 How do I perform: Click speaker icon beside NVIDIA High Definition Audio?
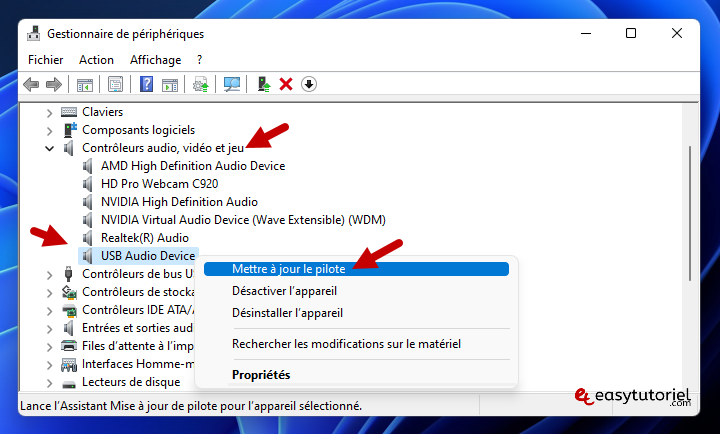[x=87, y=202]
